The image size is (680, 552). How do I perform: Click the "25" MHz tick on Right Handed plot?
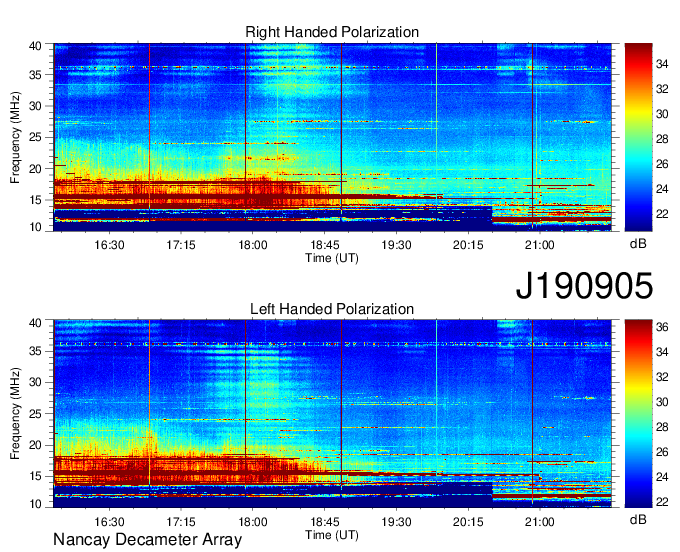point(35,137)
